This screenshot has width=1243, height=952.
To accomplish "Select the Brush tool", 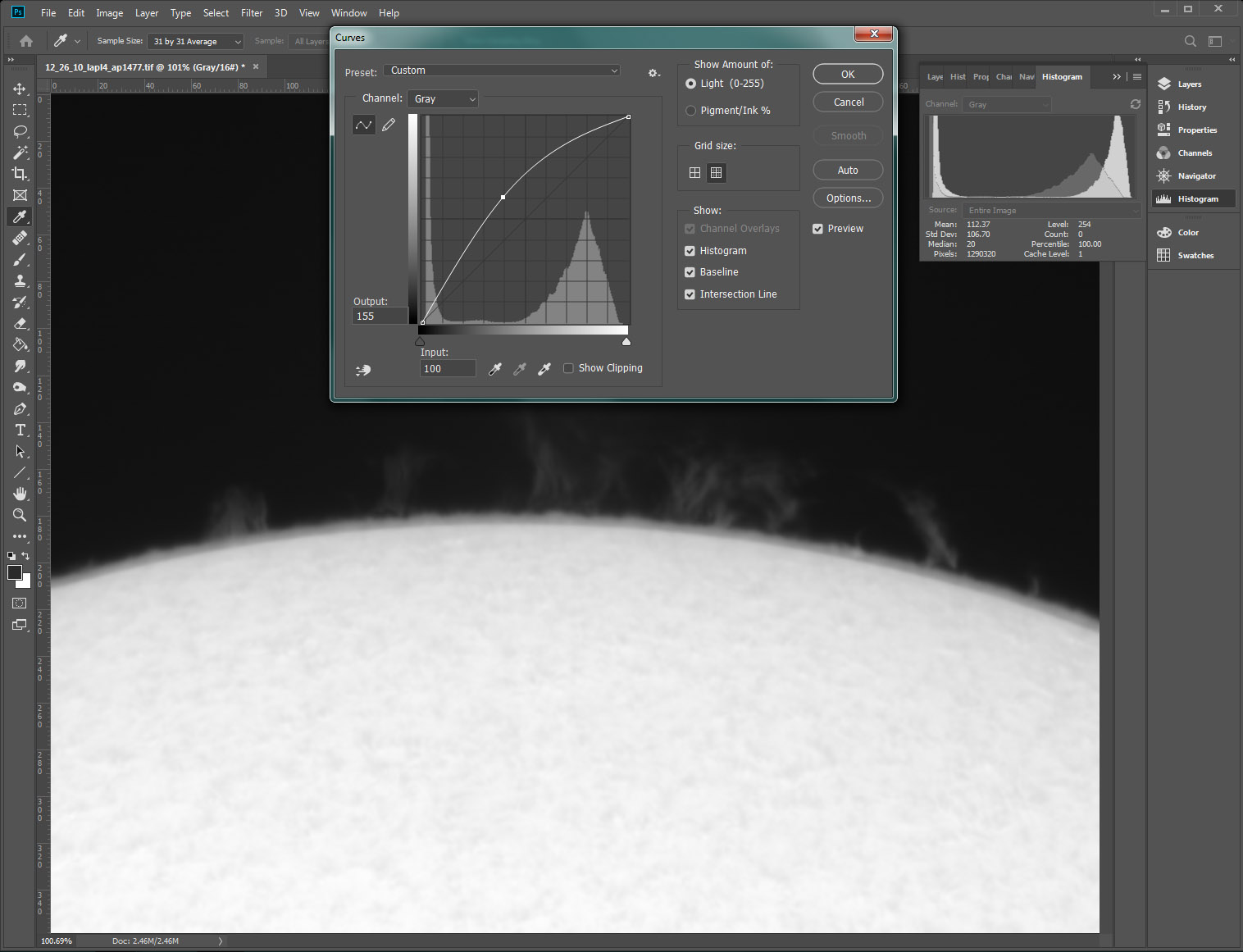I will [x=20, y=259].
